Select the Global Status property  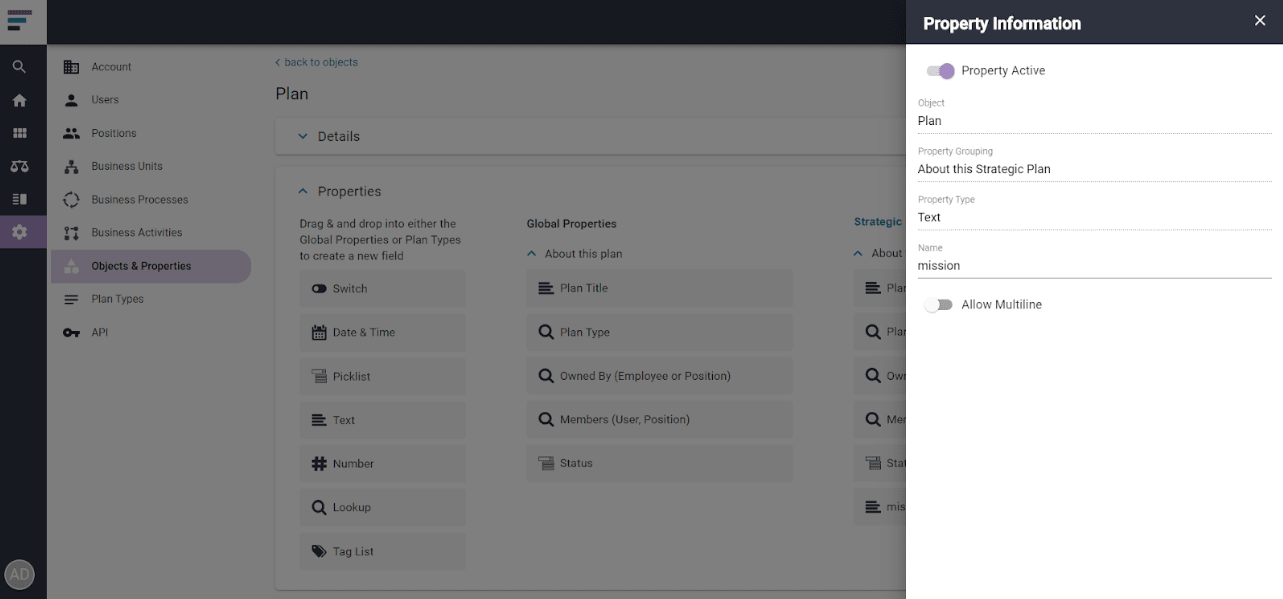(659, 463)
